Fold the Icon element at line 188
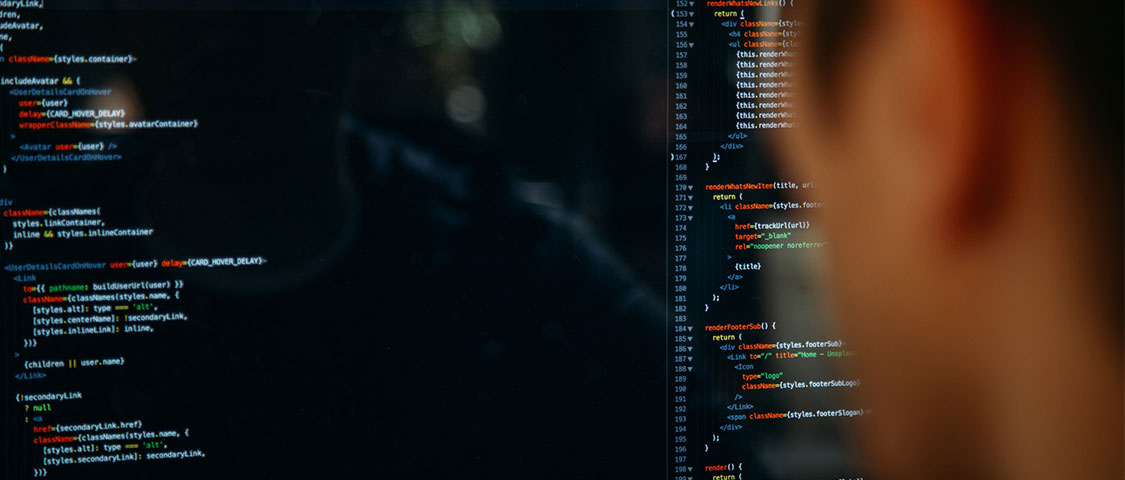Screen dimensions: 1125x480 691,368
